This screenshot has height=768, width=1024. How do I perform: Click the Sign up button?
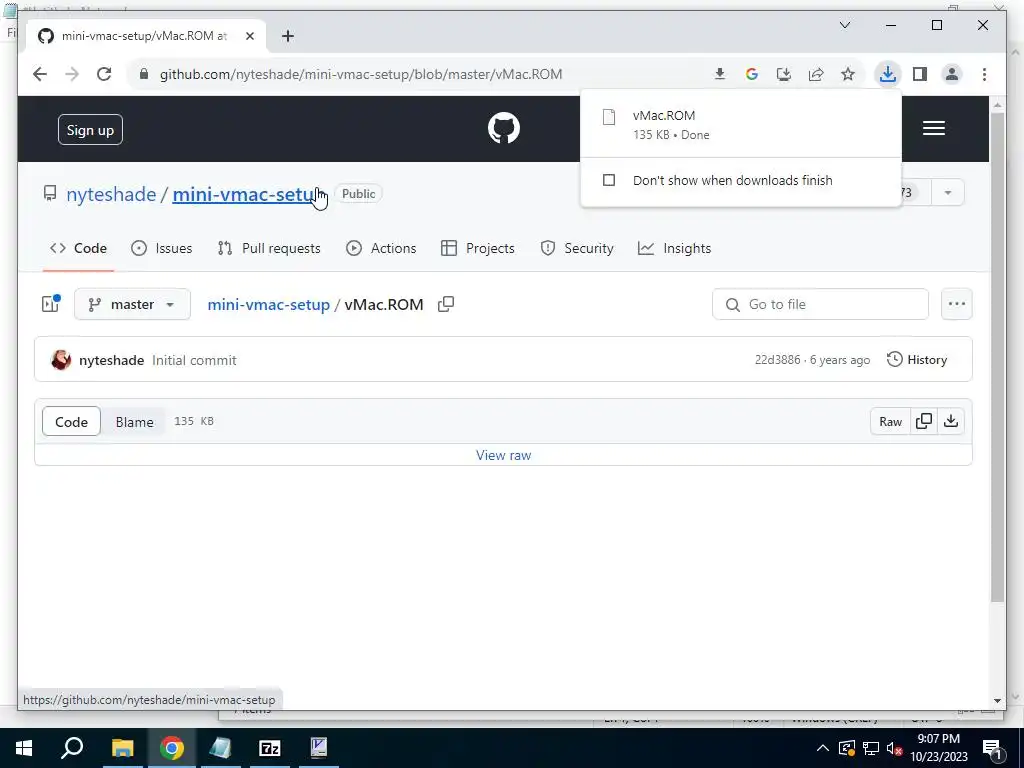pos(90,130)
